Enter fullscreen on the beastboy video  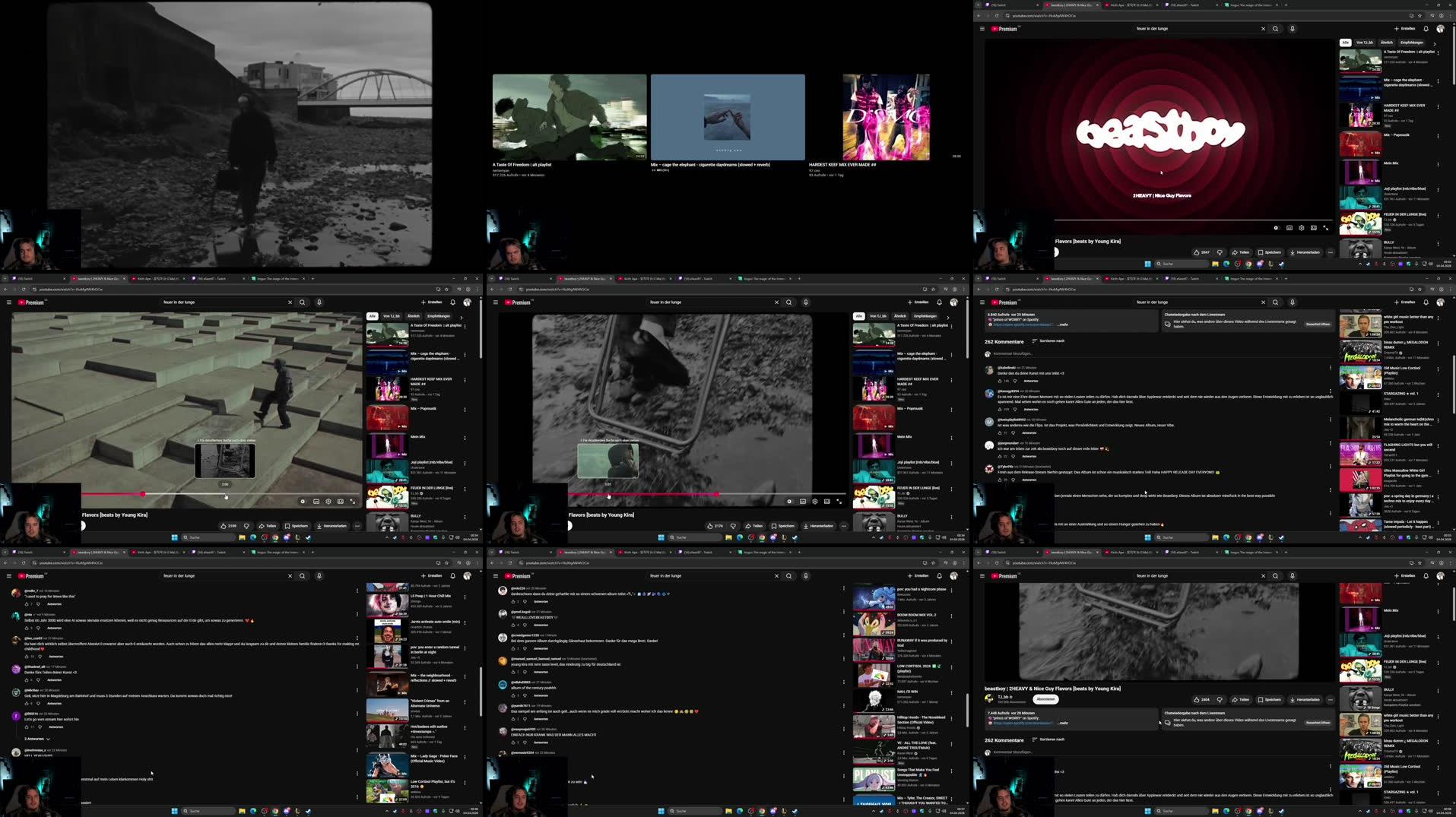pos(1325,227)
